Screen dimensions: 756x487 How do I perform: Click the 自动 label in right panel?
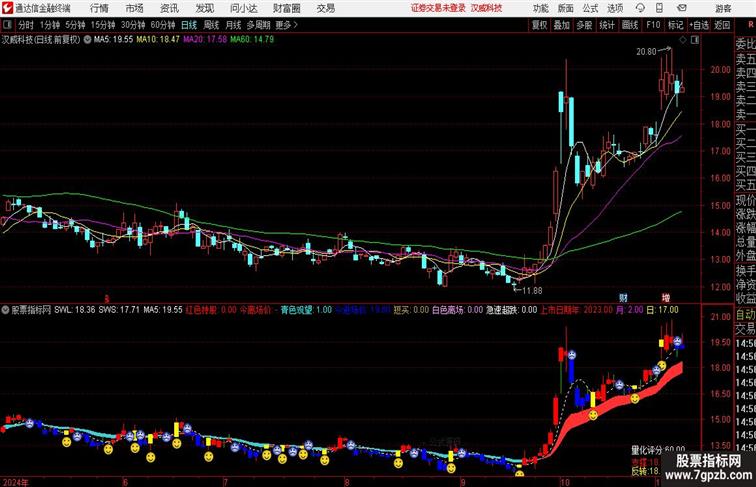click(x=745, y=315)
